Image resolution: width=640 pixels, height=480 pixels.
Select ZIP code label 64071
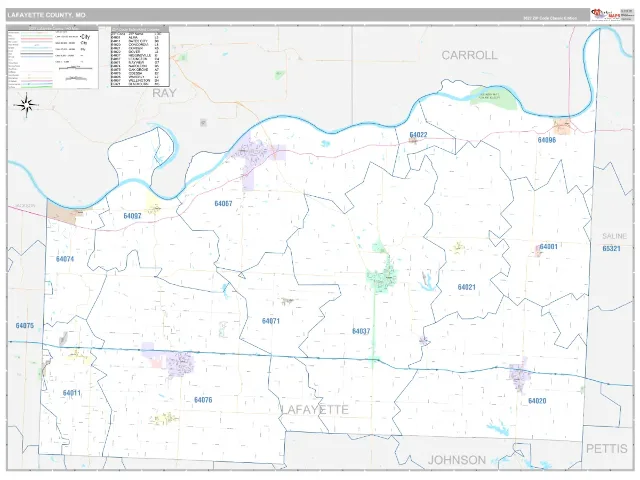(271, 321)
